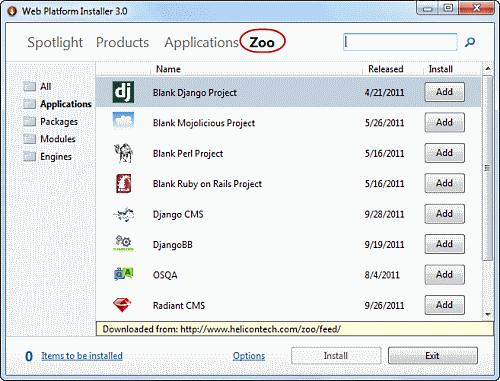Select the Packages category in sidebar
The image size is (500, 381).
(59, 122)
